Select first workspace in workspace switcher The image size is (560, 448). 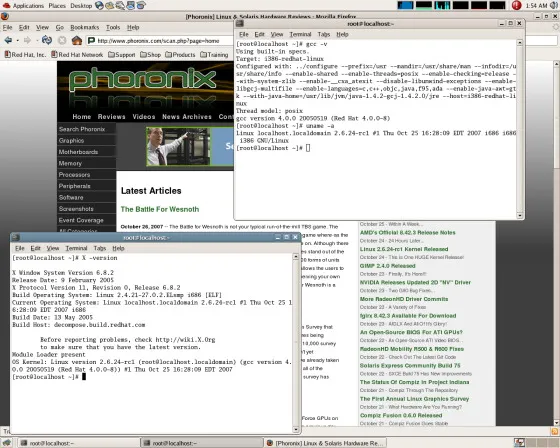click(x=519, y=443)
